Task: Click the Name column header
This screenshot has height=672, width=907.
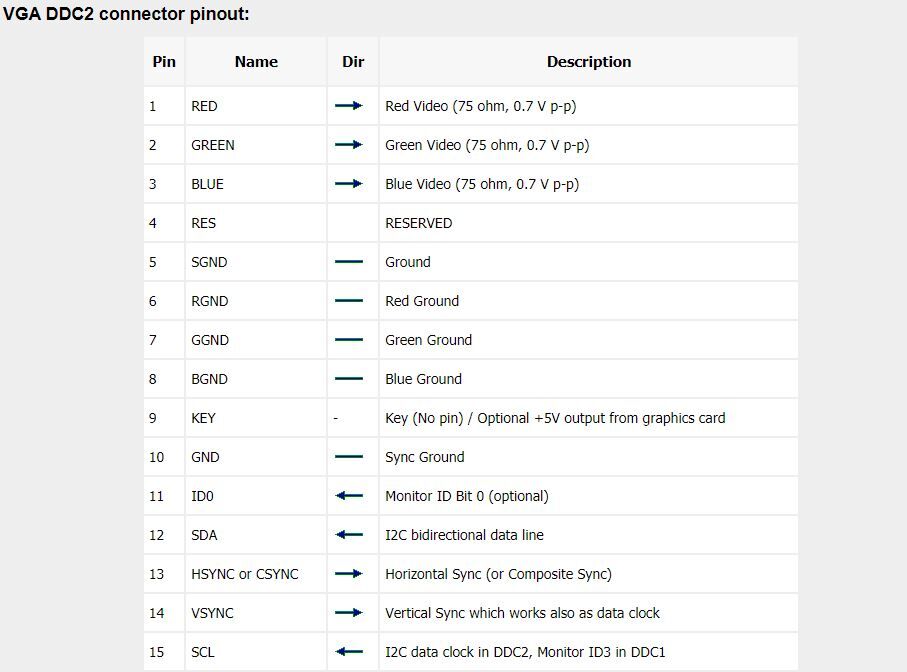Action: pos(256,61)
